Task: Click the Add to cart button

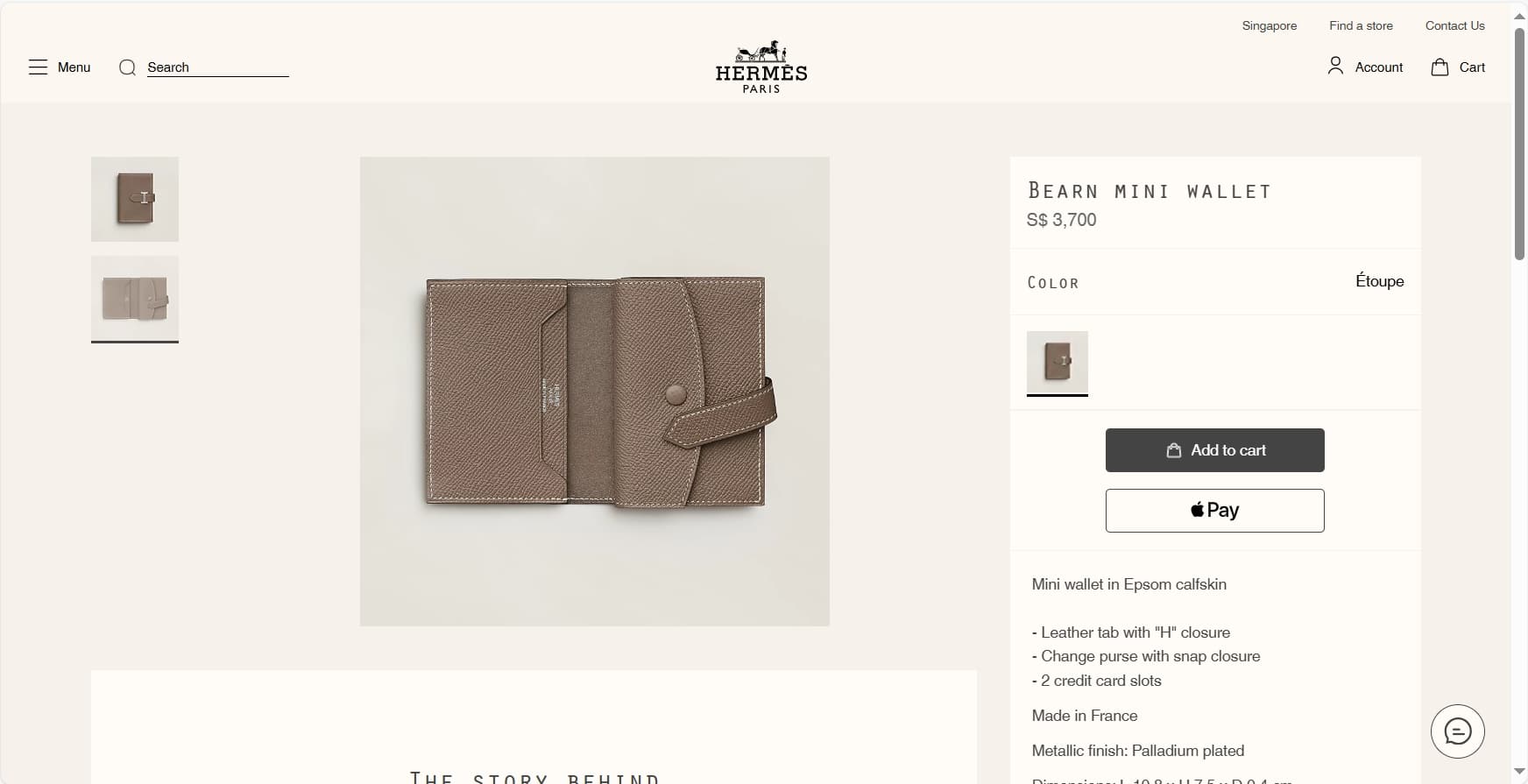Action: [x=1215, y=450]
